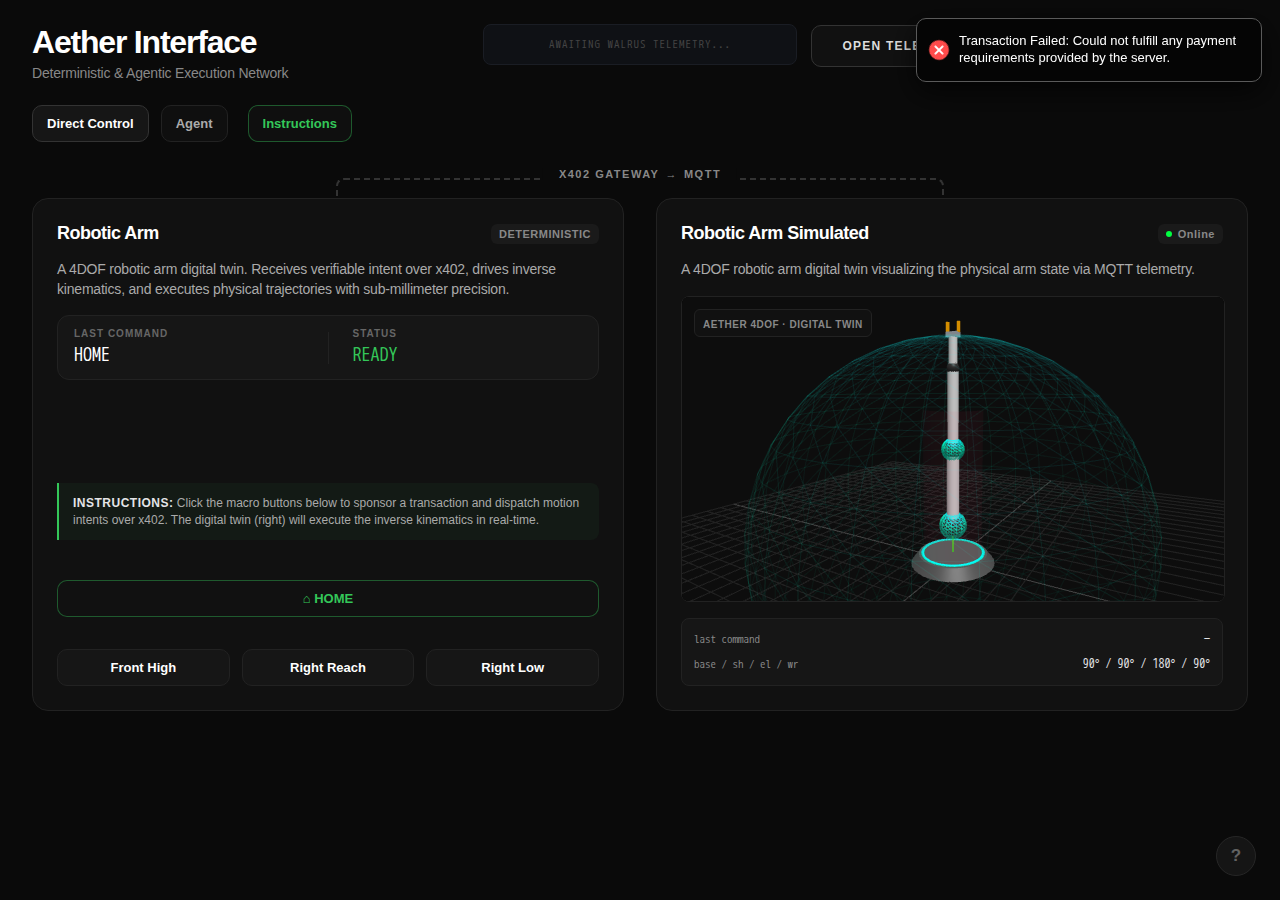This screenshot has width=1280, height=900.
Task: Click the Awaiting Walrus Telemetry field
Action: click(640, 45)
